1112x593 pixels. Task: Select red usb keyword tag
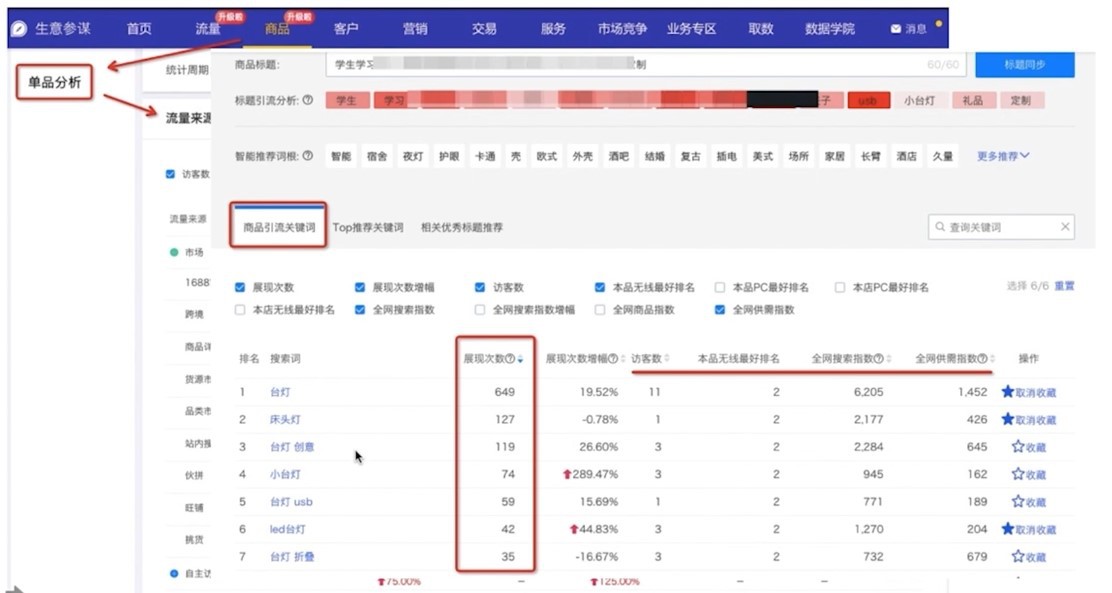(868, 101)
